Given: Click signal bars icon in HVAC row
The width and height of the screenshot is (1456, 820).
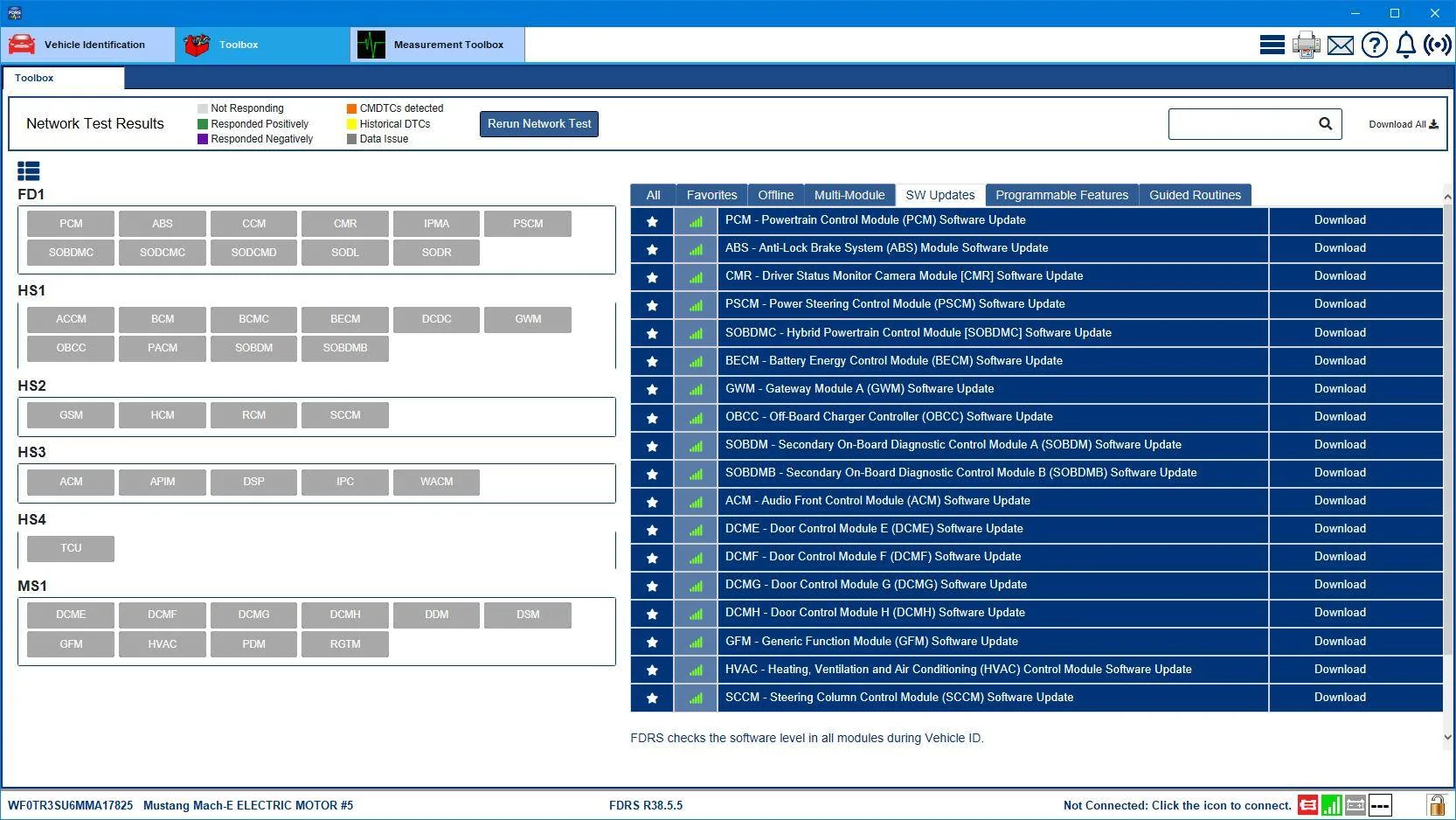Looking at the screenshot, I should tap(696, 670).
